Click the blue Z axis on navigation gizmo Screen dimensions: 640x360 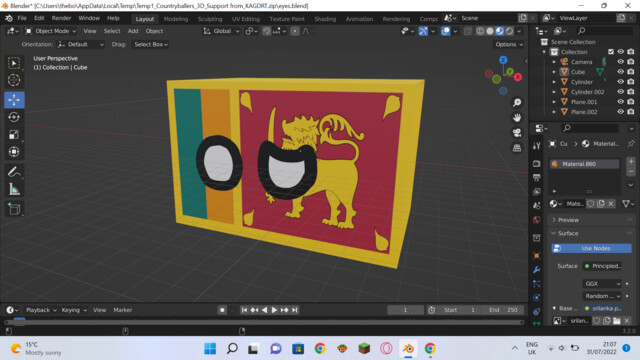click(503, 60)
